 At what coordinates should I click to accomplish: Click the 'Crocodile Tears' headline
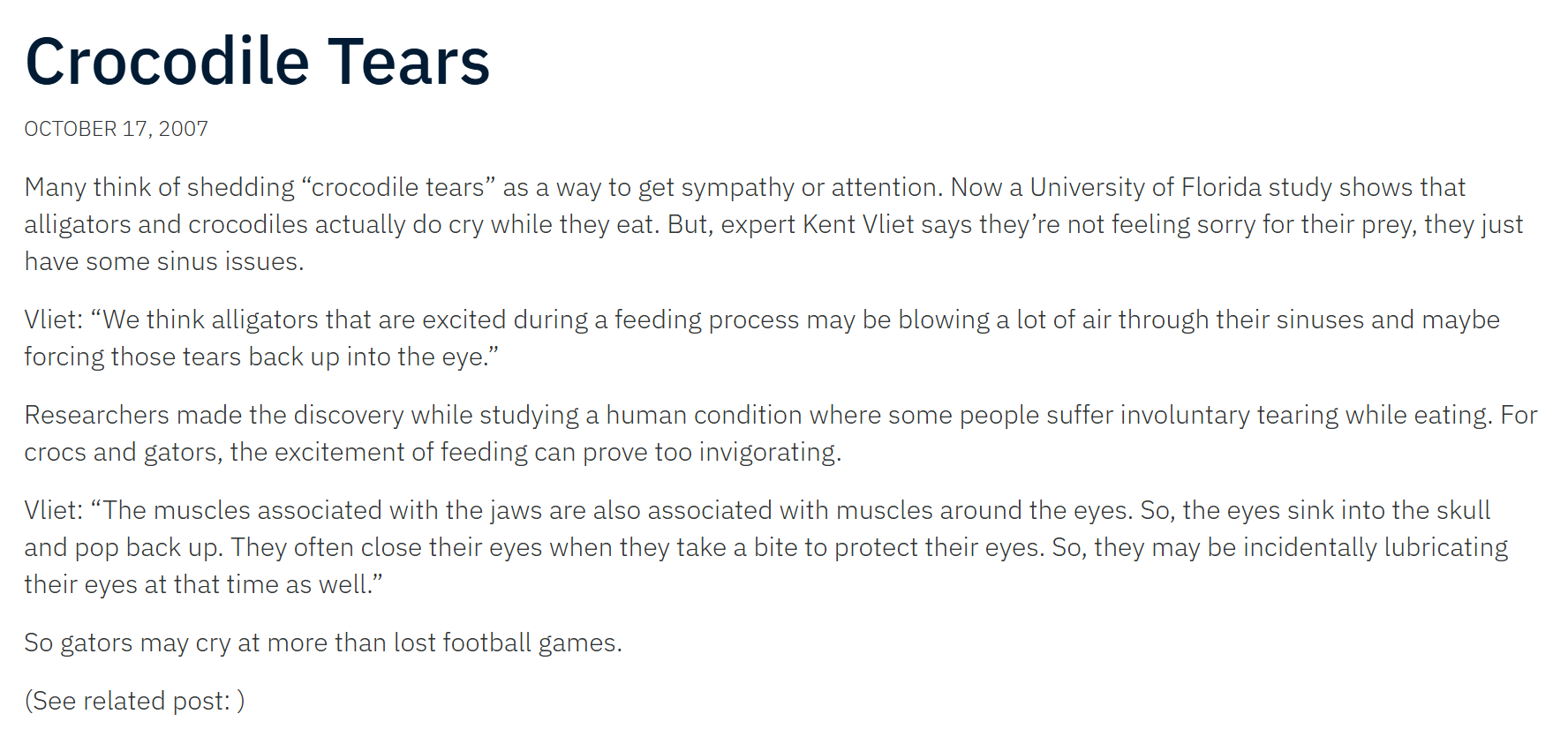[x=257, y=62]
